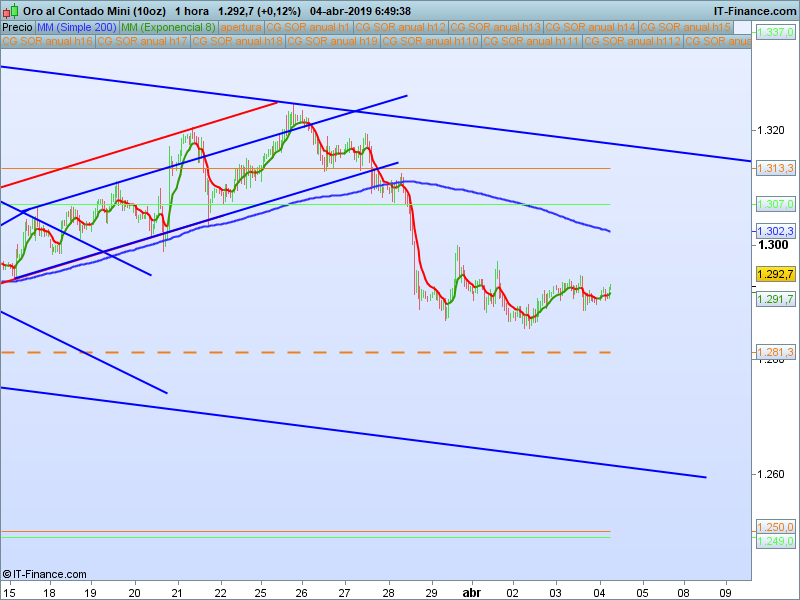Click the CG SOR anual h17 label

(142, 41)
